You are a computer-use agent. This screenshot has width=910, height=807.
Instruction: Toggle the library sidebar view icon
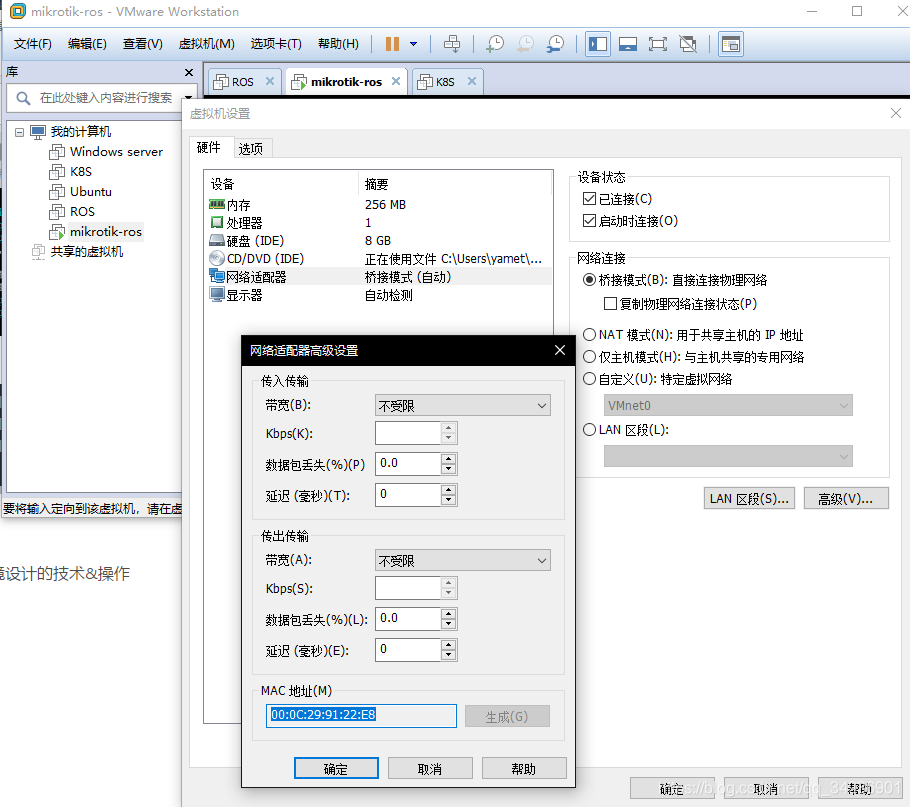598,44
